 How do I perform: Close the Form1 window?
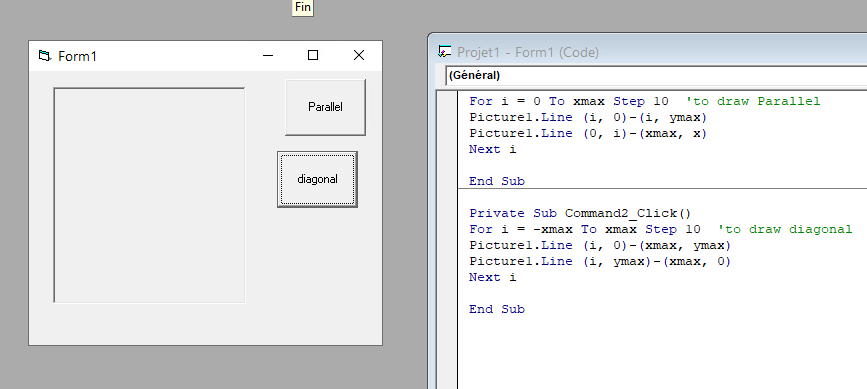pos(359,55)
